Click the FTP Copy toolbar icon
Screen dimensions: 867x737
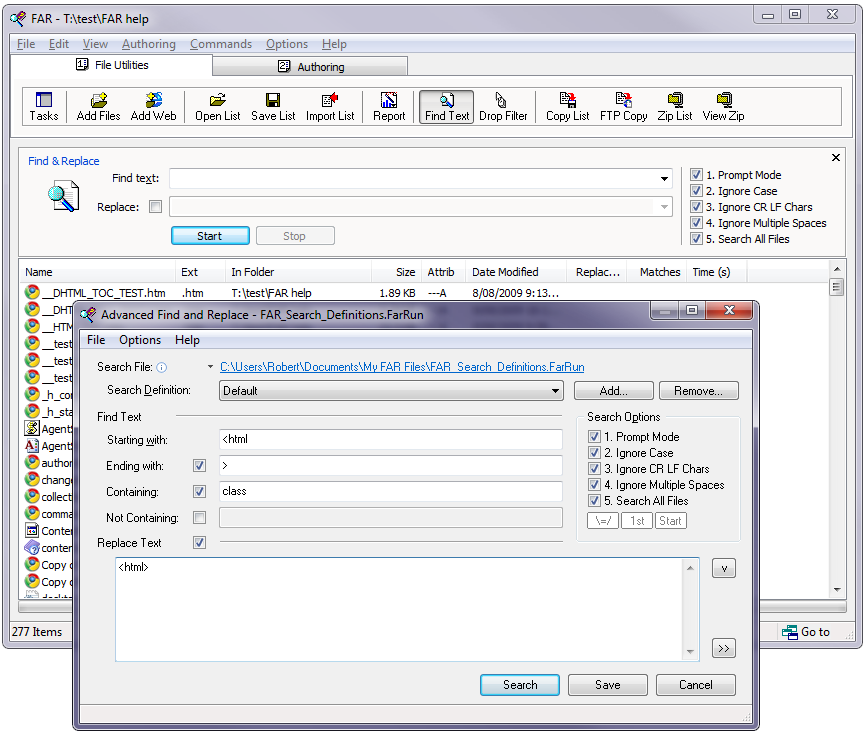(x=623, y=106)
